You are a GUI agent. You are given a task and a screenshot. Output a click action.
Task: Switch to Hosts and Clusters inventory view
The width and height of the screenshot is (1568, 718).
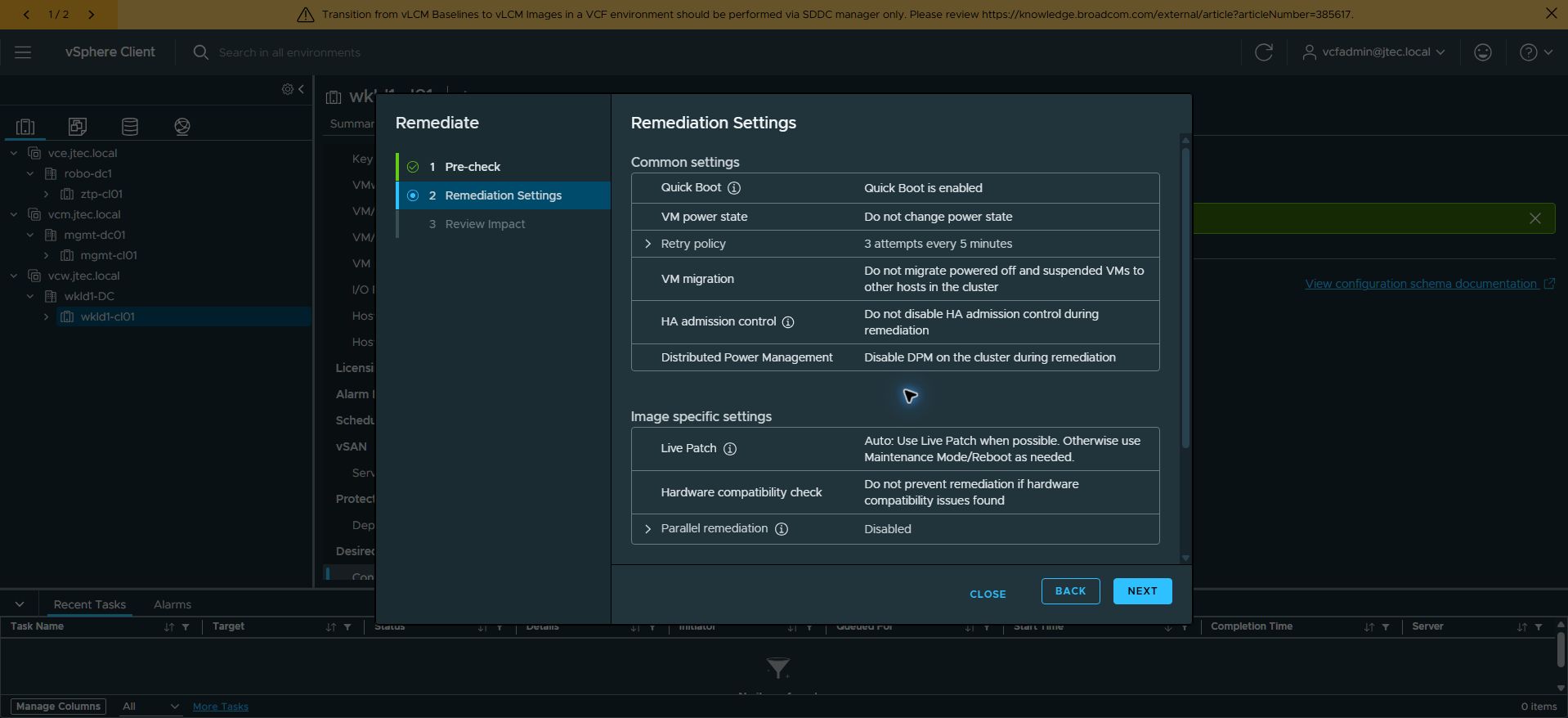[25, 126]
